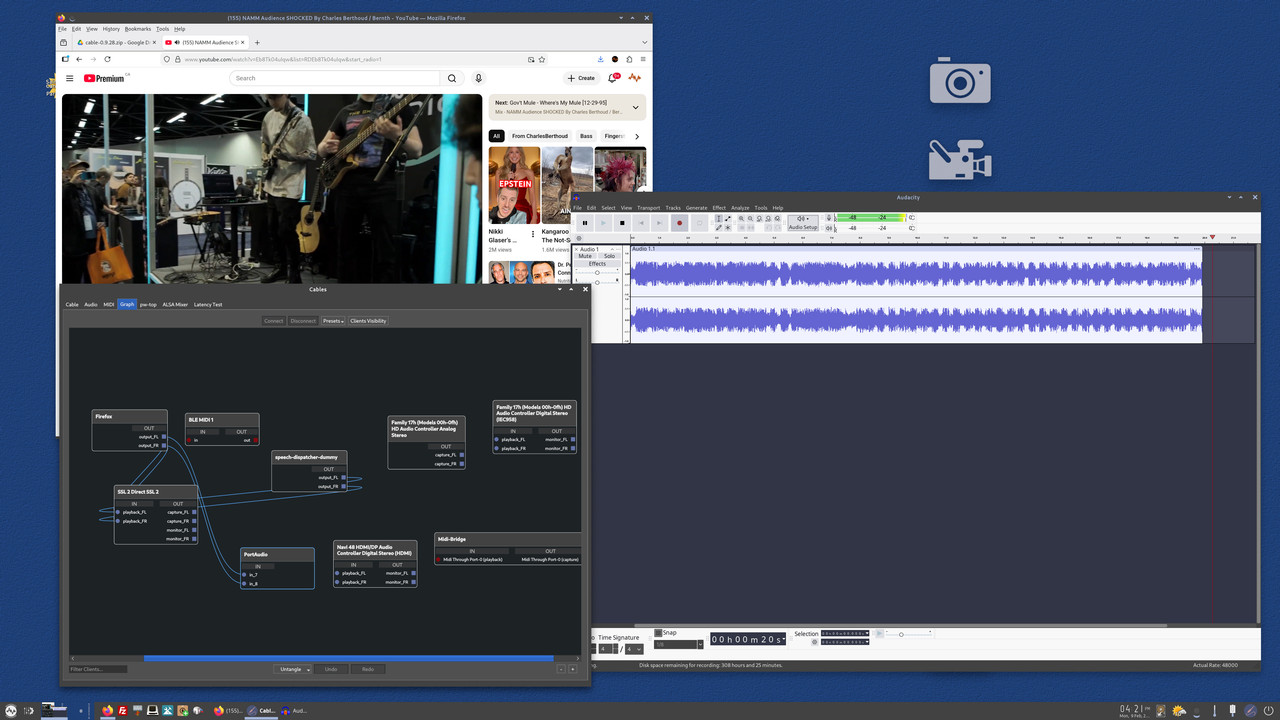1280x720 pixels.
Task: Stop recording in Audacity
Action: pyautogui.click(x=622, y=223)
